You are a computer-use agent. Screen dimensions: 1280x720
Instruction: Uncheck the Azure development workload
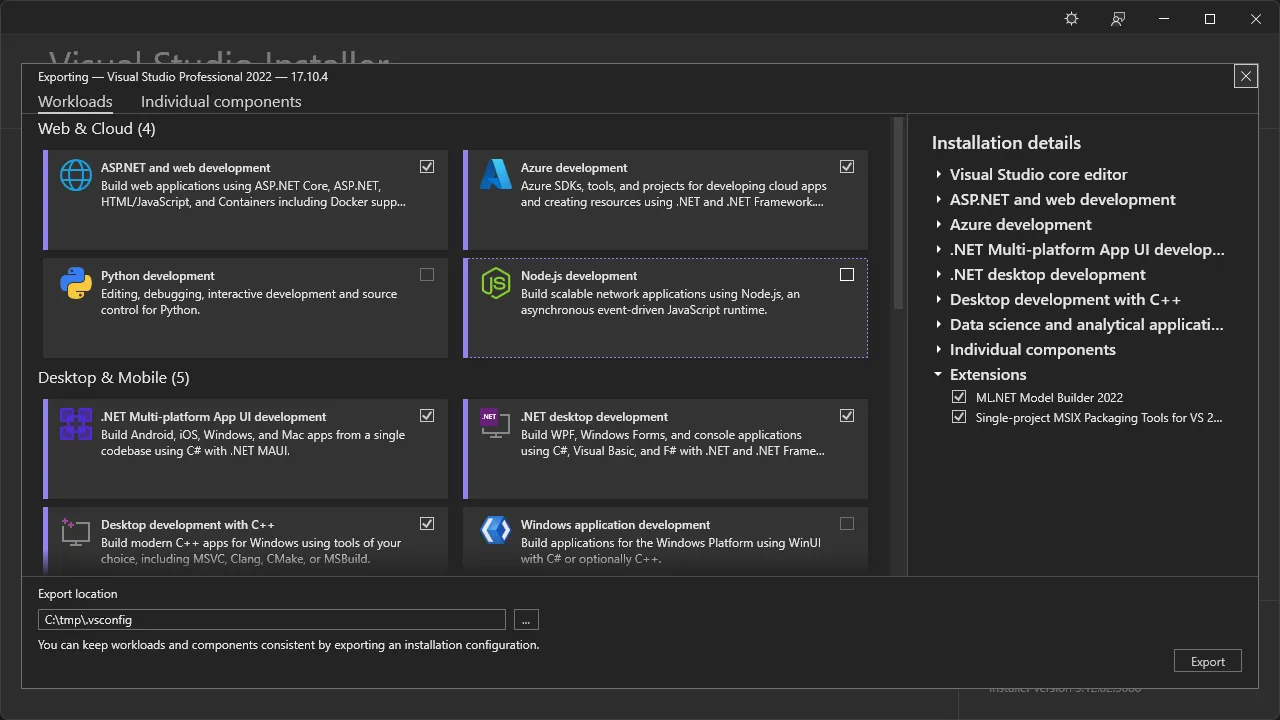tap(847, 166)
